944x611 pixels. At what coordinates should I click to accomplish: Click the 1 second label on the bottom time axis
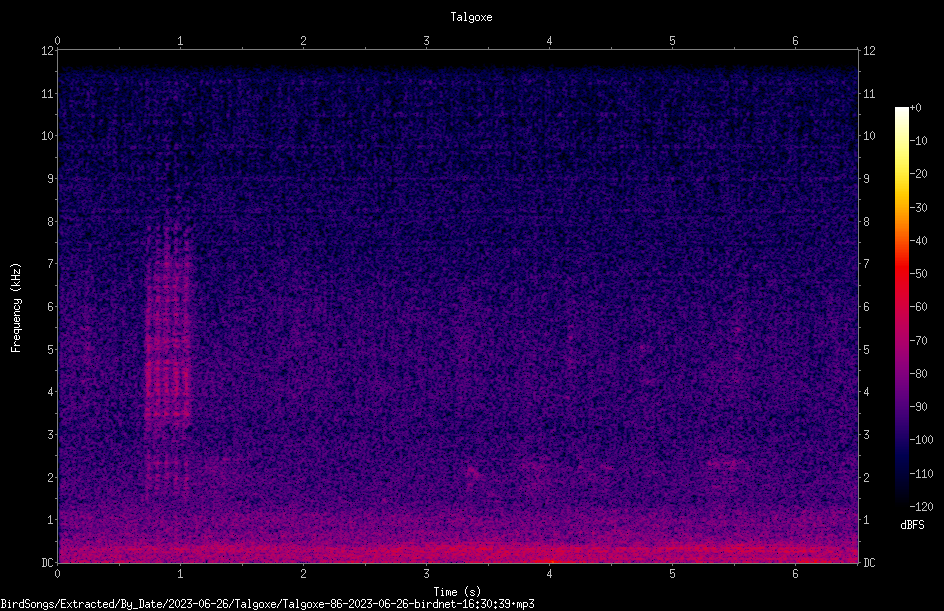(x=180, y=574)
